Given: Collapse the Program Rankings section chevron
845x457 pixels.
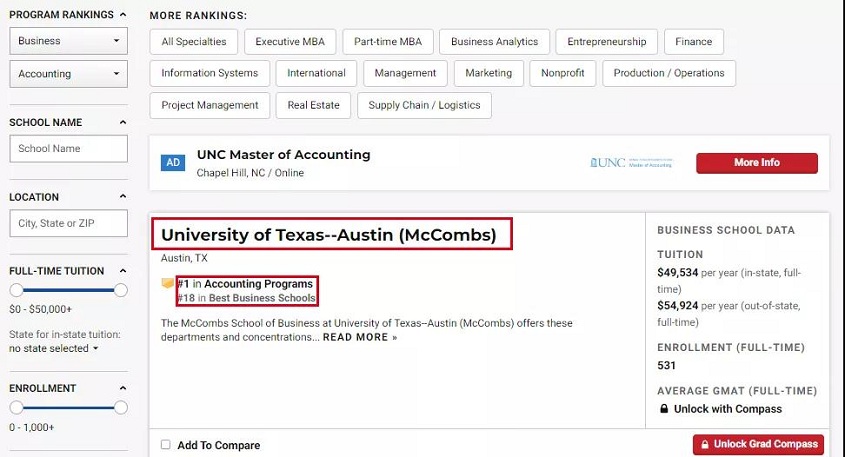Looking at the screenshot, I should click(123, 15).
